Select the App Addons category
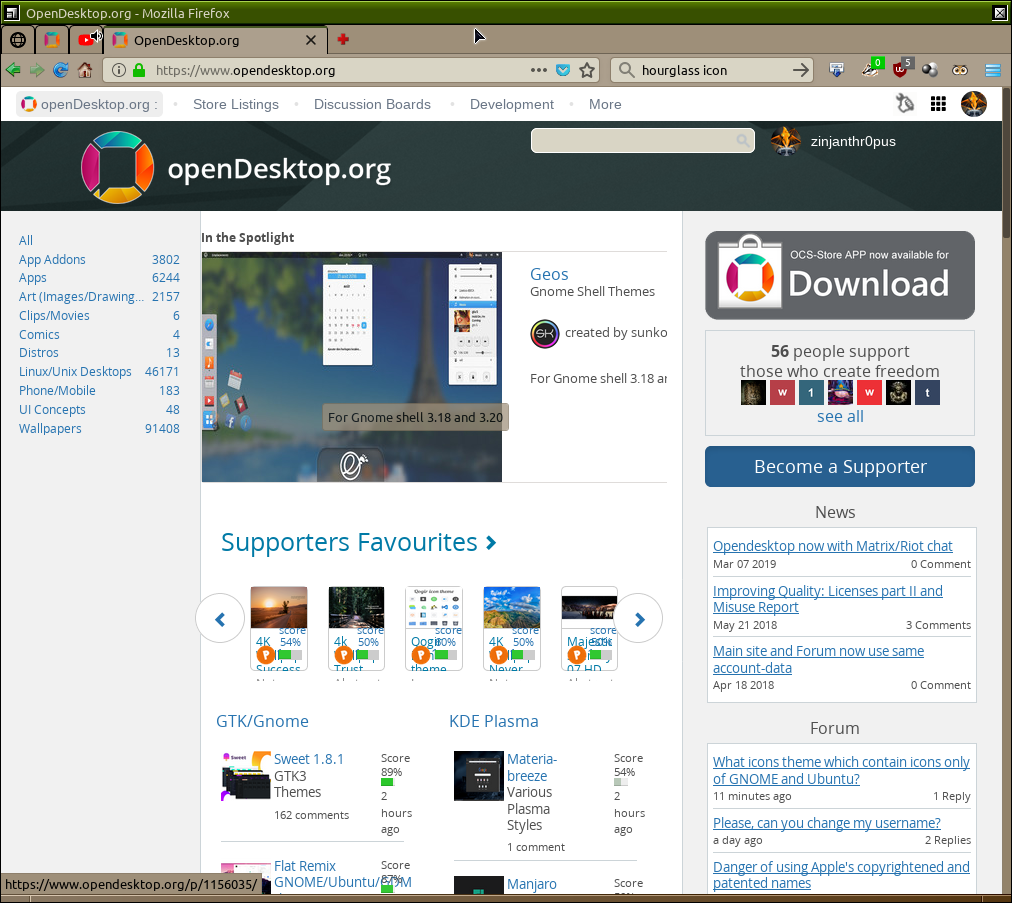 (x=52, y=259)
